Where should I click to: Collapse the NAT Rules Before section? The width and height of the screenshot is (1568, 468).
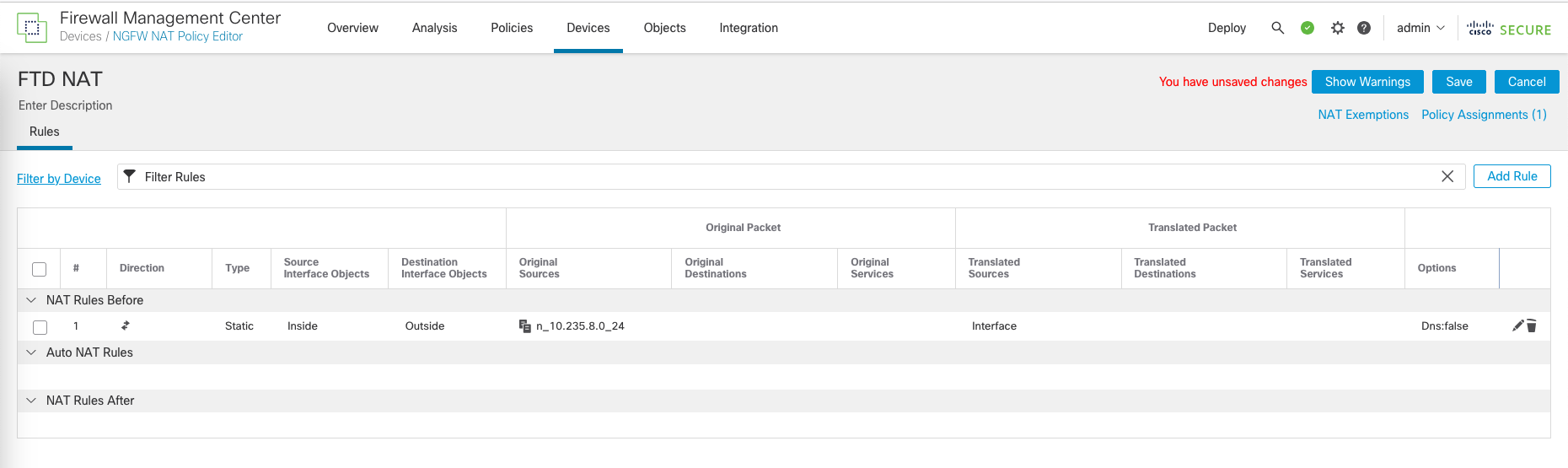[31, 300]
